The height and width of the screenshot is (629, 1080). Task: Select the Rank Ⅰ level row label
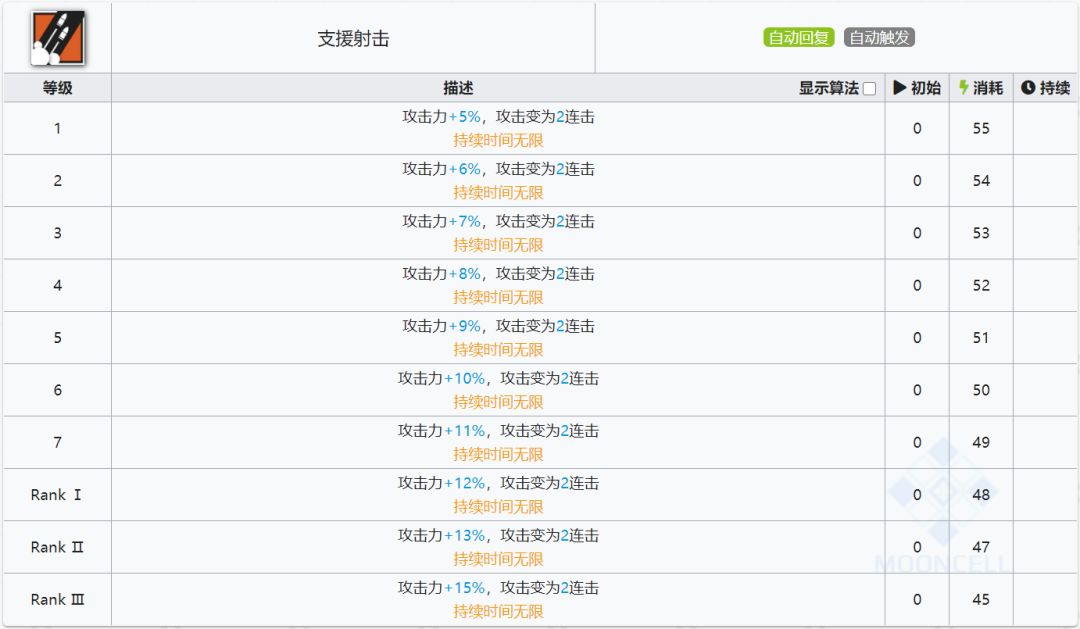coord(57,495)
